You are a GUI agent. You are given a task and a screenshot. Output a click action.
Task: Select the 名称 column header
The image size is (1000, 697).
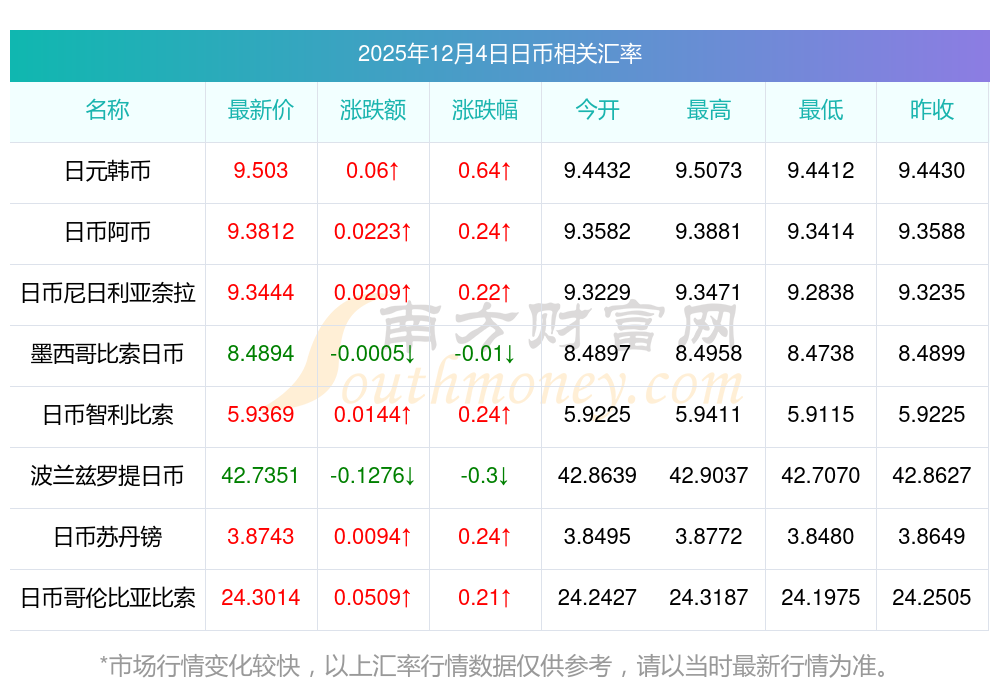107,110
